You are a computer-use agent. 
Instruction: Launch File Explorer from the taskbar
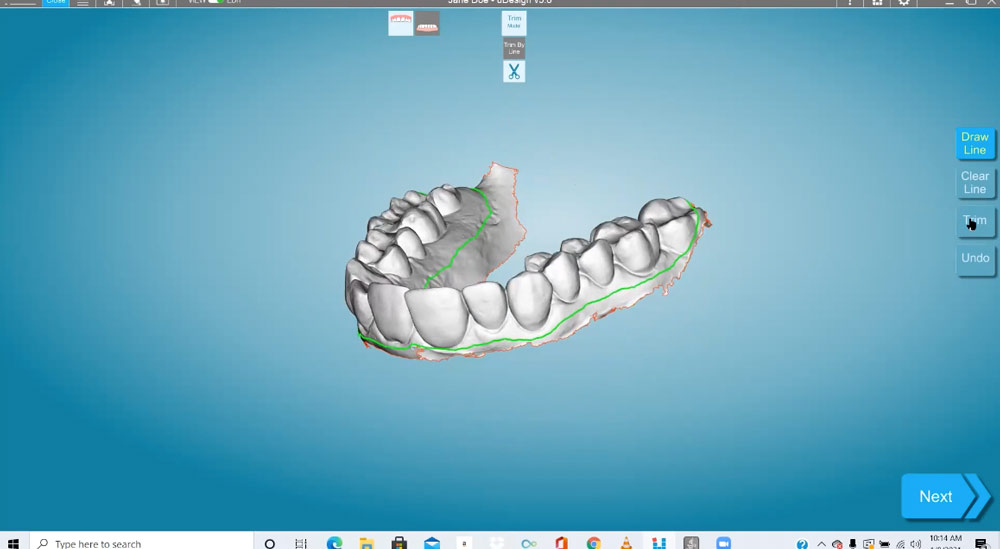tap(366, 543)
